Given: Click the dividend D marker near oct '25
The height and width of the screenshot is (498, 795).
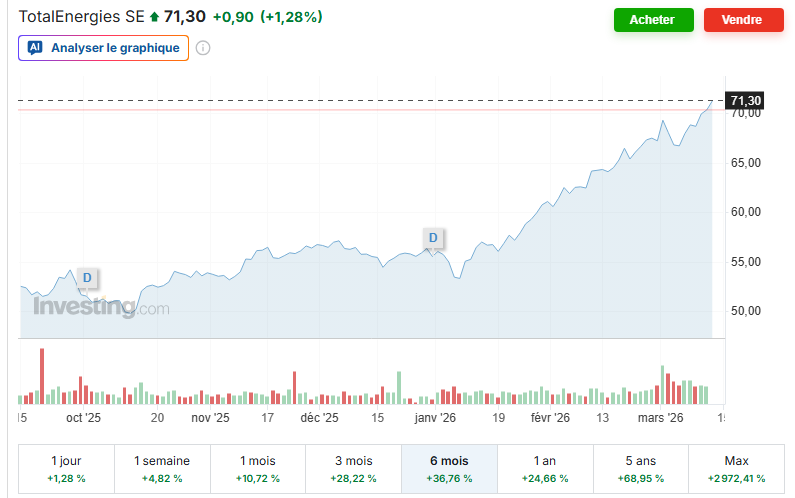Looking at the screenshot, I should [87, 277].
